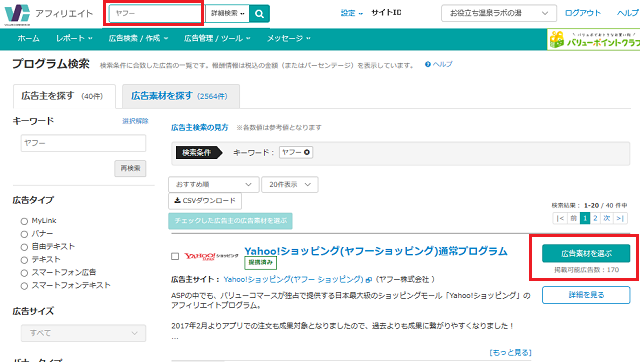Expand the 広告検索 / 作成 menu

point(138,38)
